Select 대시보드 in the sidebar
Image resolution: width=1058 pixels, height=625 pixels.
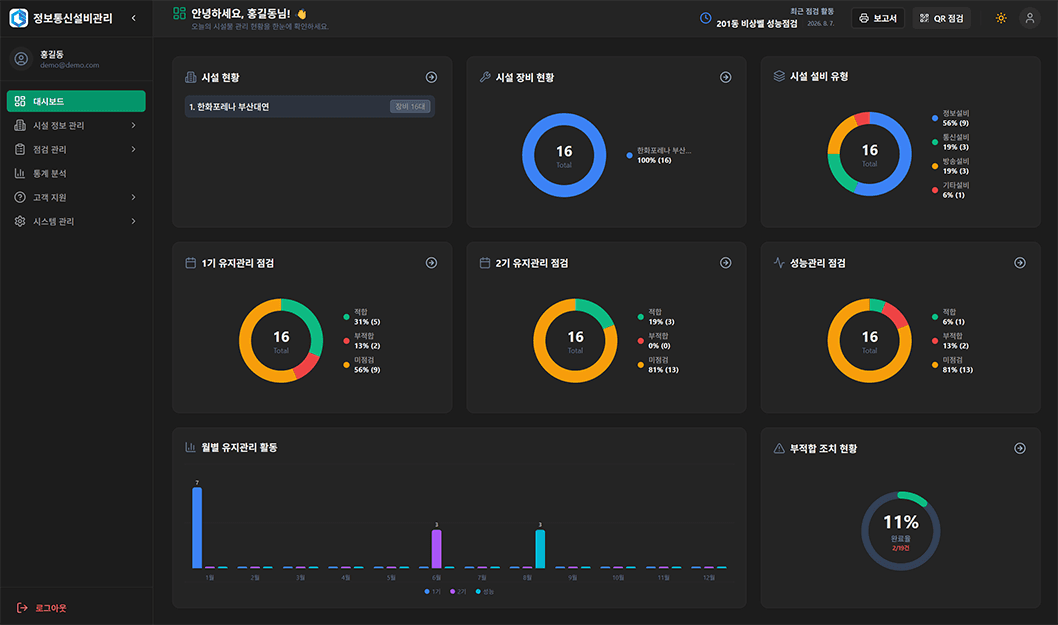pyautogui.click(x=76, y=101)
